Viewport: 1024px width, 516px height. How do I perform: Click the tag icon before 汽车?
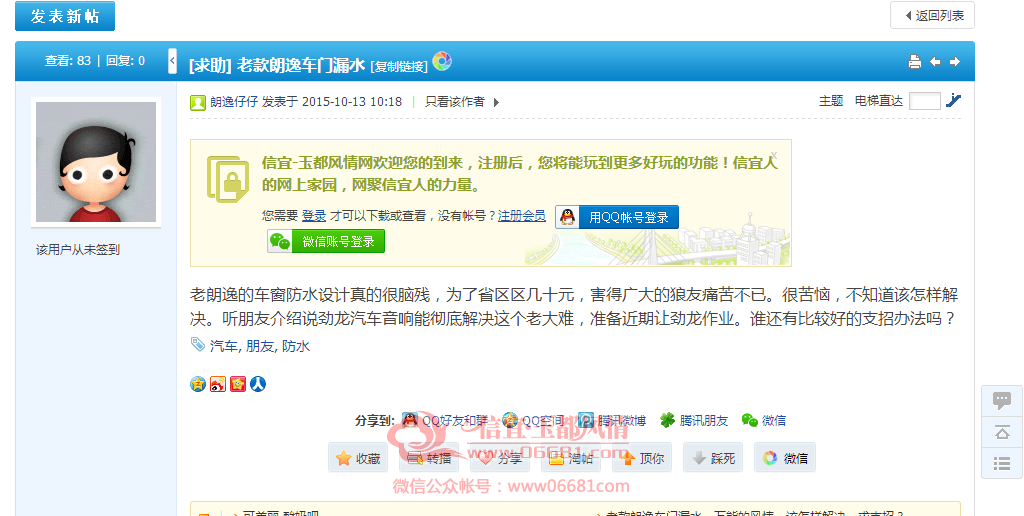point(198,344)
